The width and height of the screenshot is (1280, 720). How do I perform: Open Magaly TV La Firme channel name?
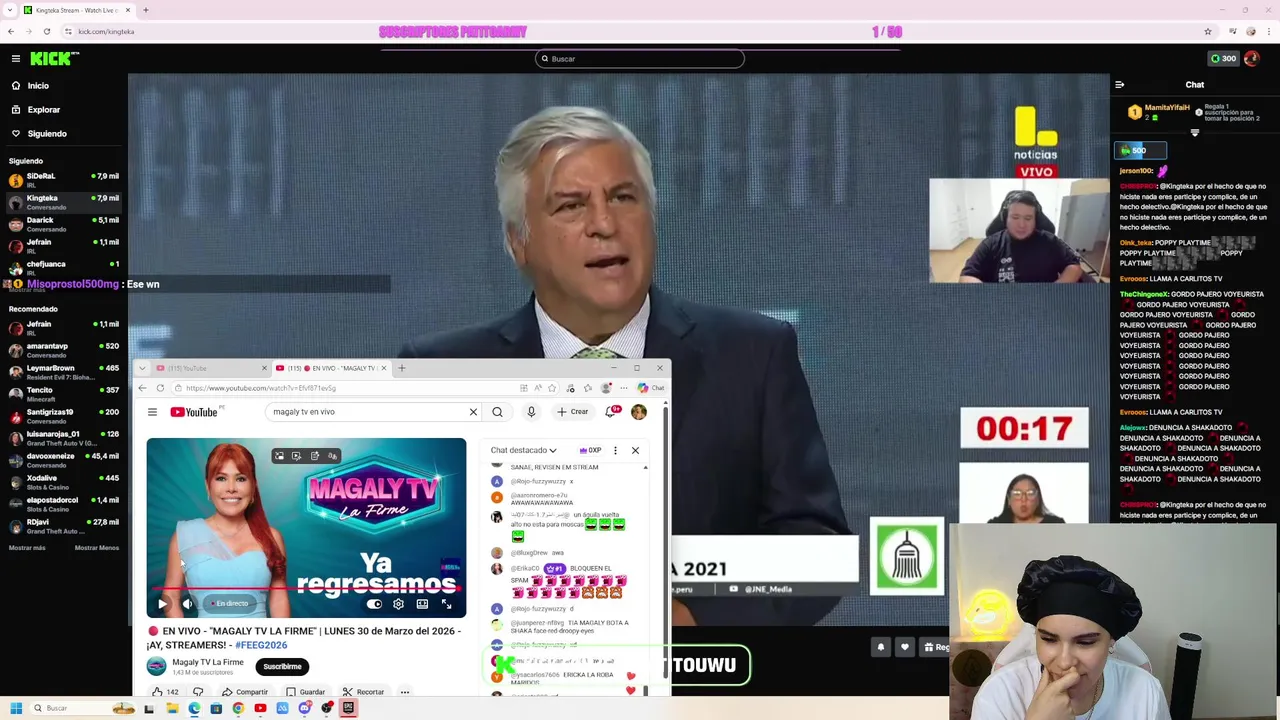[x=208, y=662]
